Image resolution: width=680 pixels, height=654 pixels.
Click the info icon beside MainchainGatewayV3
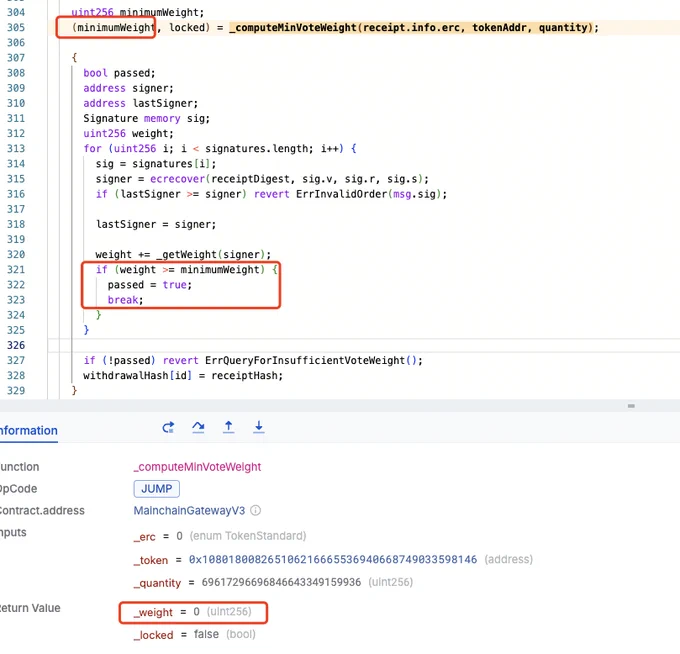[256, 510]
